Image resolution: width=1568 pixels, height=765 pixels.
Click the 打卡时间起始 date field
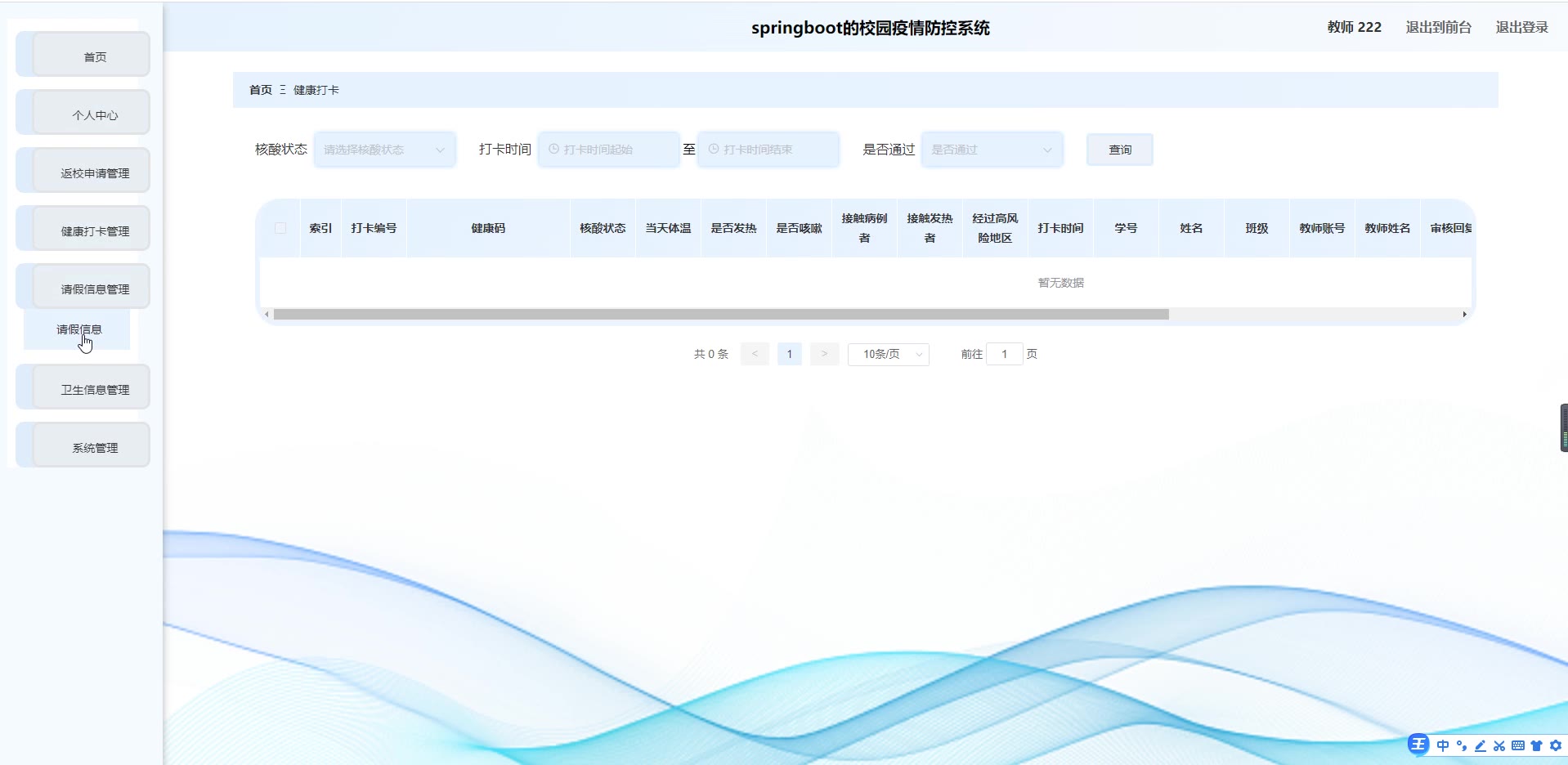(609, 150)
